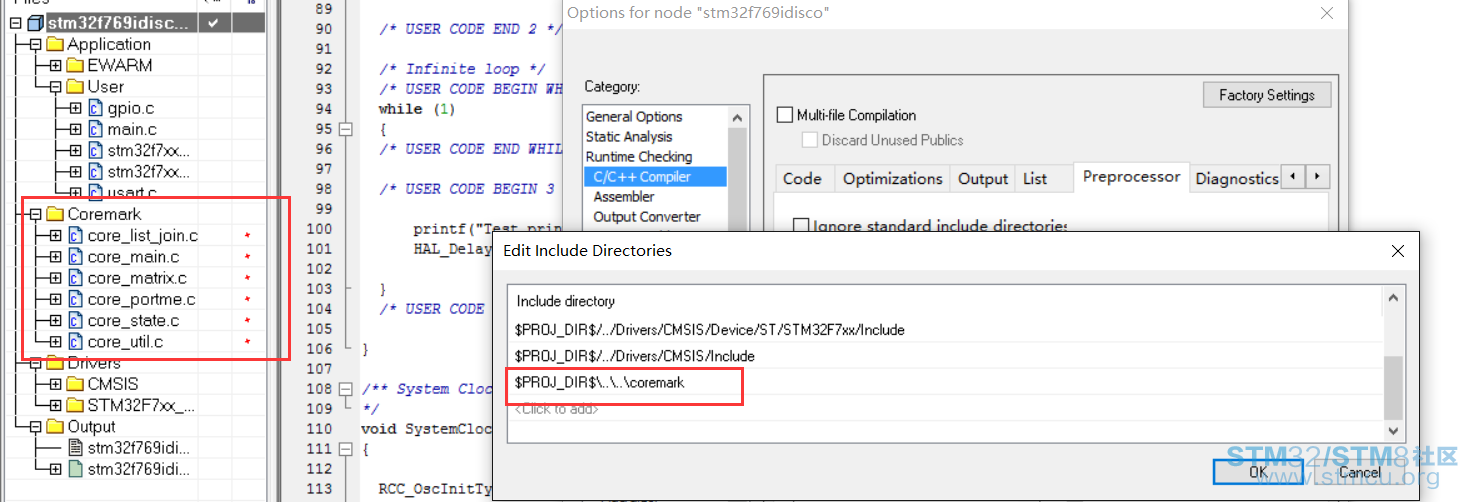Click the core_main.c file icon
The width and height of the screenshot is (1464, 502).
coord(75,257)
